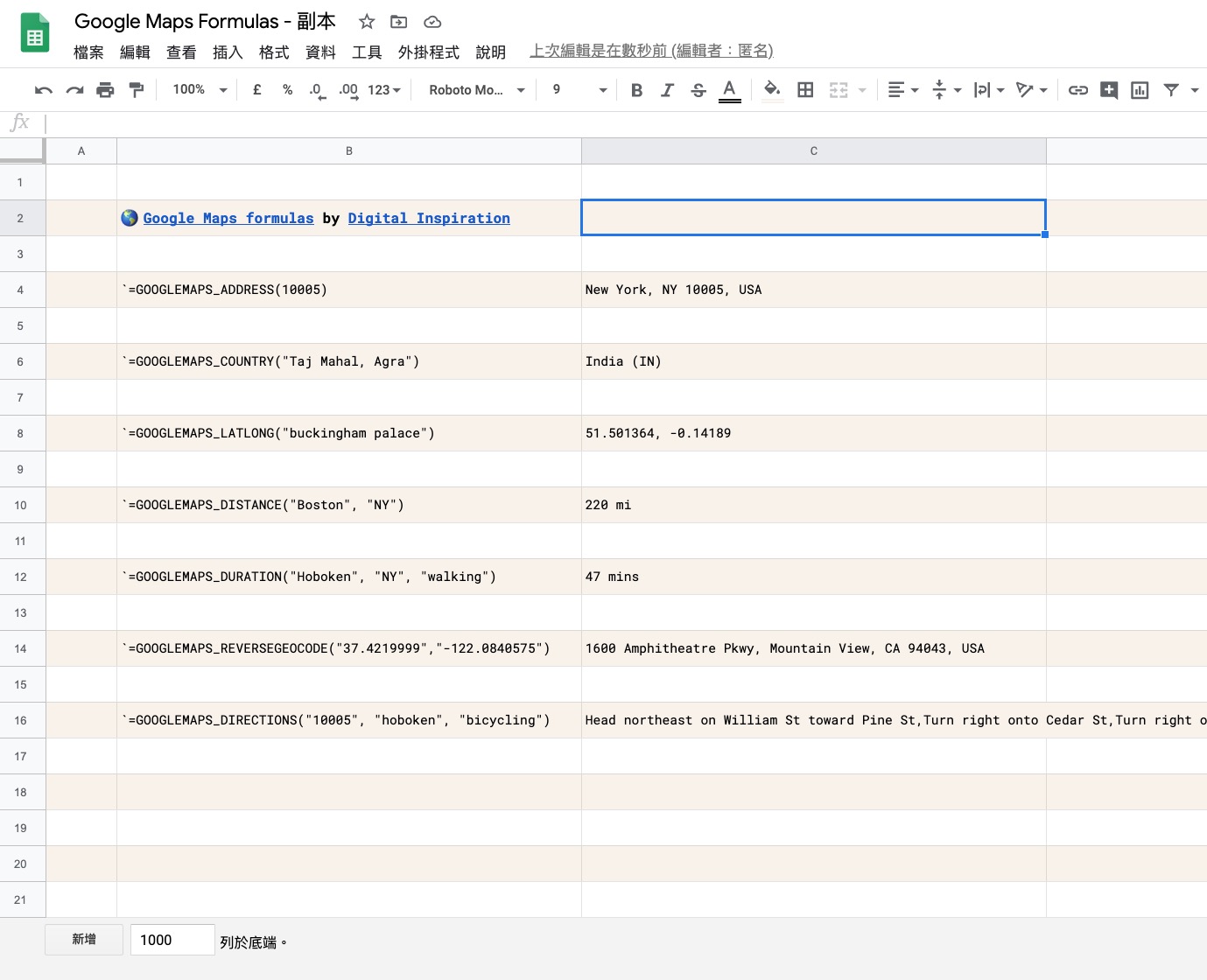Select the paint format roller icon
Screen dimensions: 1207x980
click(137, 90)
